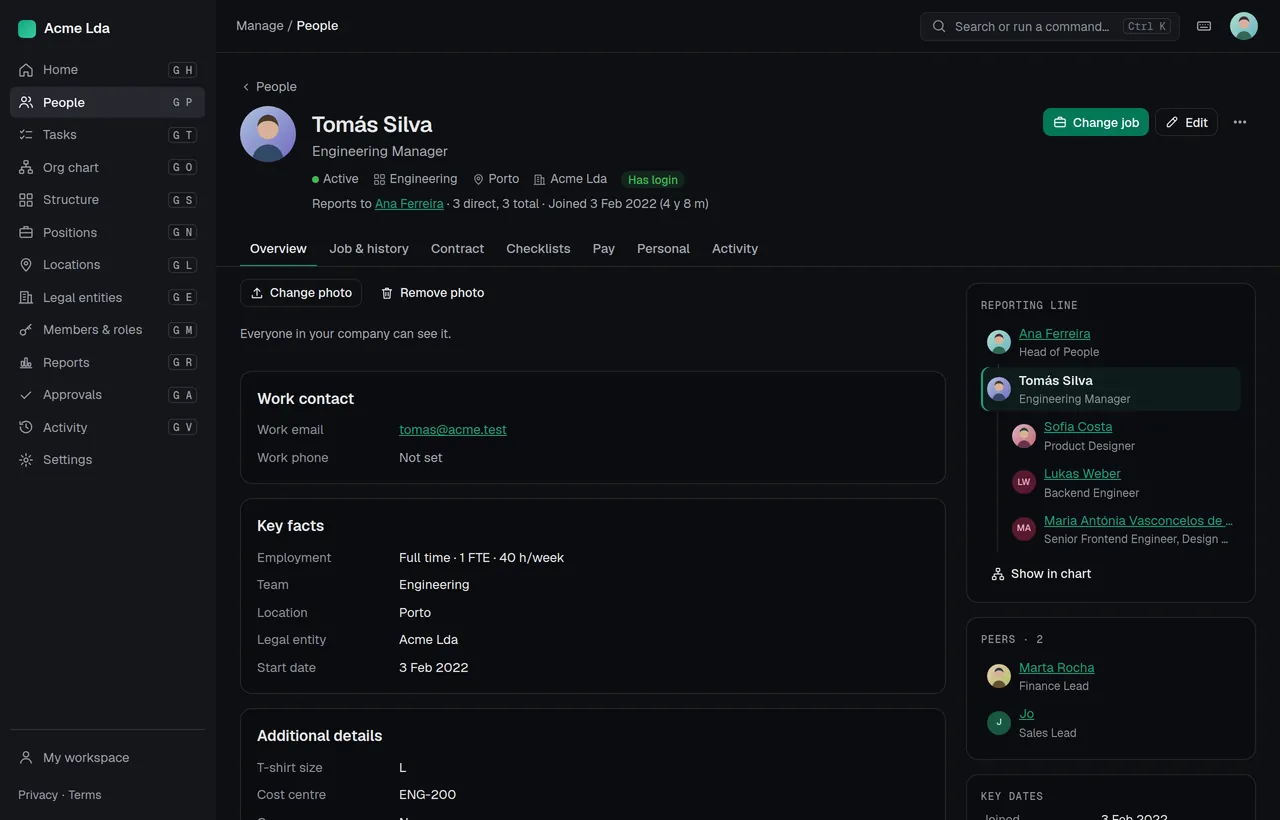The image size is (1280, 820).
Task: Select the Pay tab
Action: click(603, 249)
